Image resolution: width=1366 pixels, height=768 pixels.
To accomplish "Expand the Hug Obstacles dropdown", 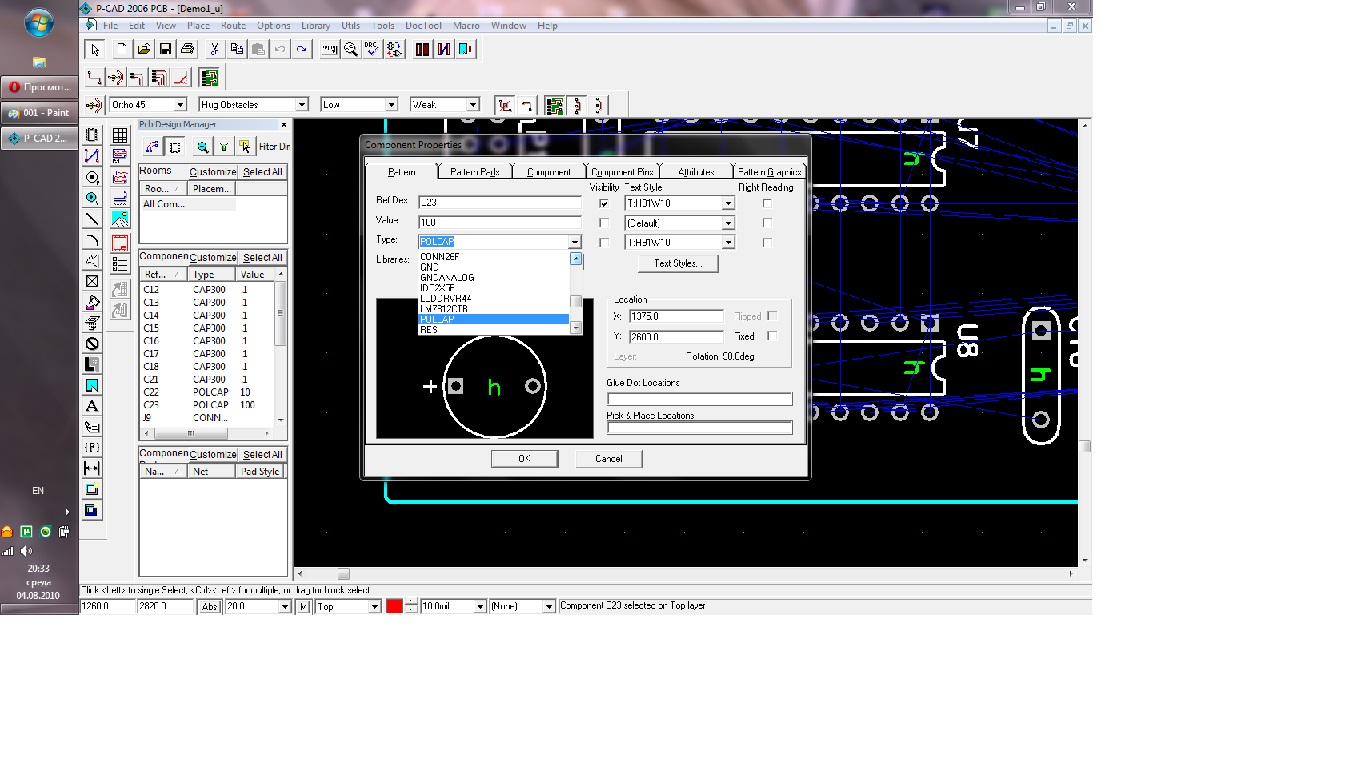I will click(301, 105).
